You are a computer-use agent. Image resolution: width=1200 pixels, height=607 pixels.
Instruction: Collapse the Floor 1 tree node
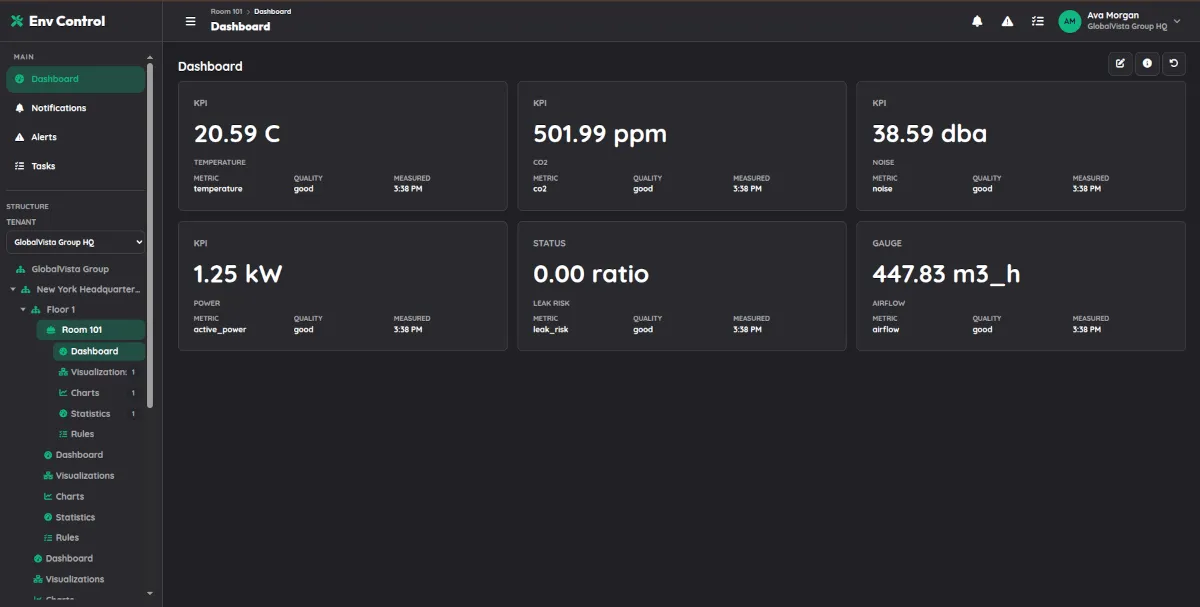tap(23, 310)
